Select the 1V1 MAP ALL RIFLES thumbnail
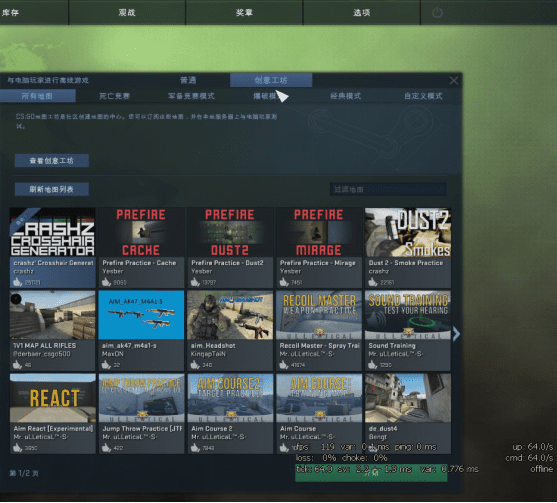The image size is (557, 503). coord(53,315)
